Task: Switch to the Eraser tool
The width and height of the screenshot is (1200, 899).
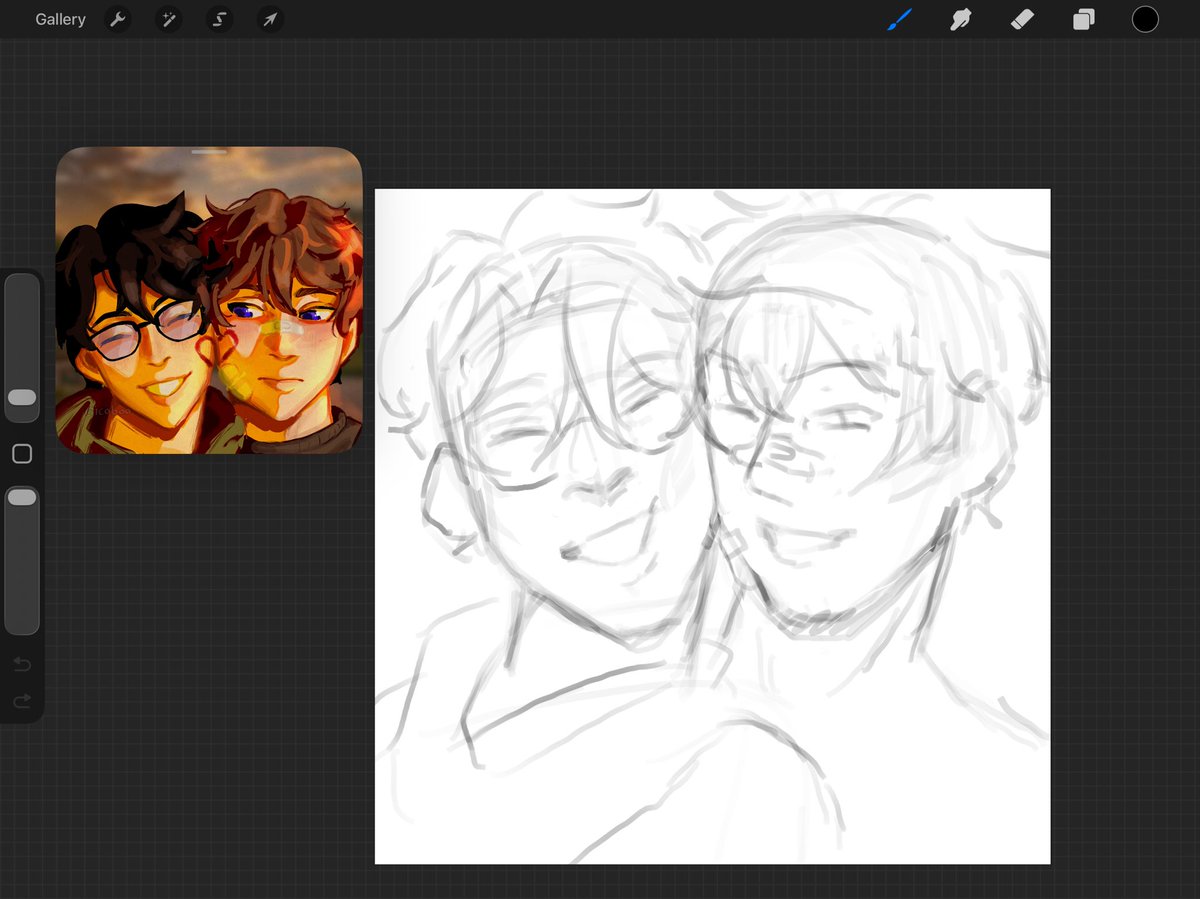Action: 1021,19
